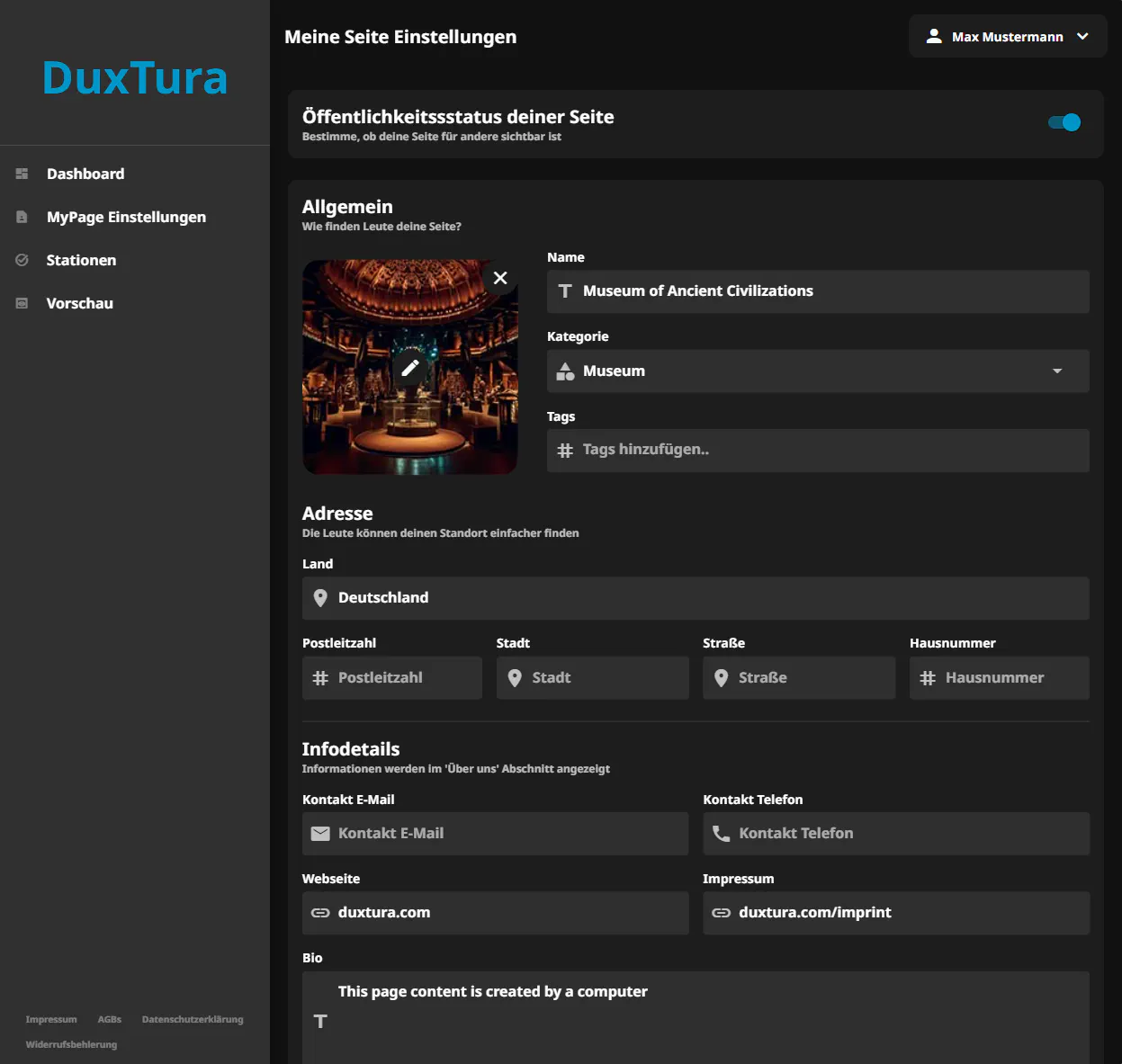Click the Hausnummer input field

point(999,677)
